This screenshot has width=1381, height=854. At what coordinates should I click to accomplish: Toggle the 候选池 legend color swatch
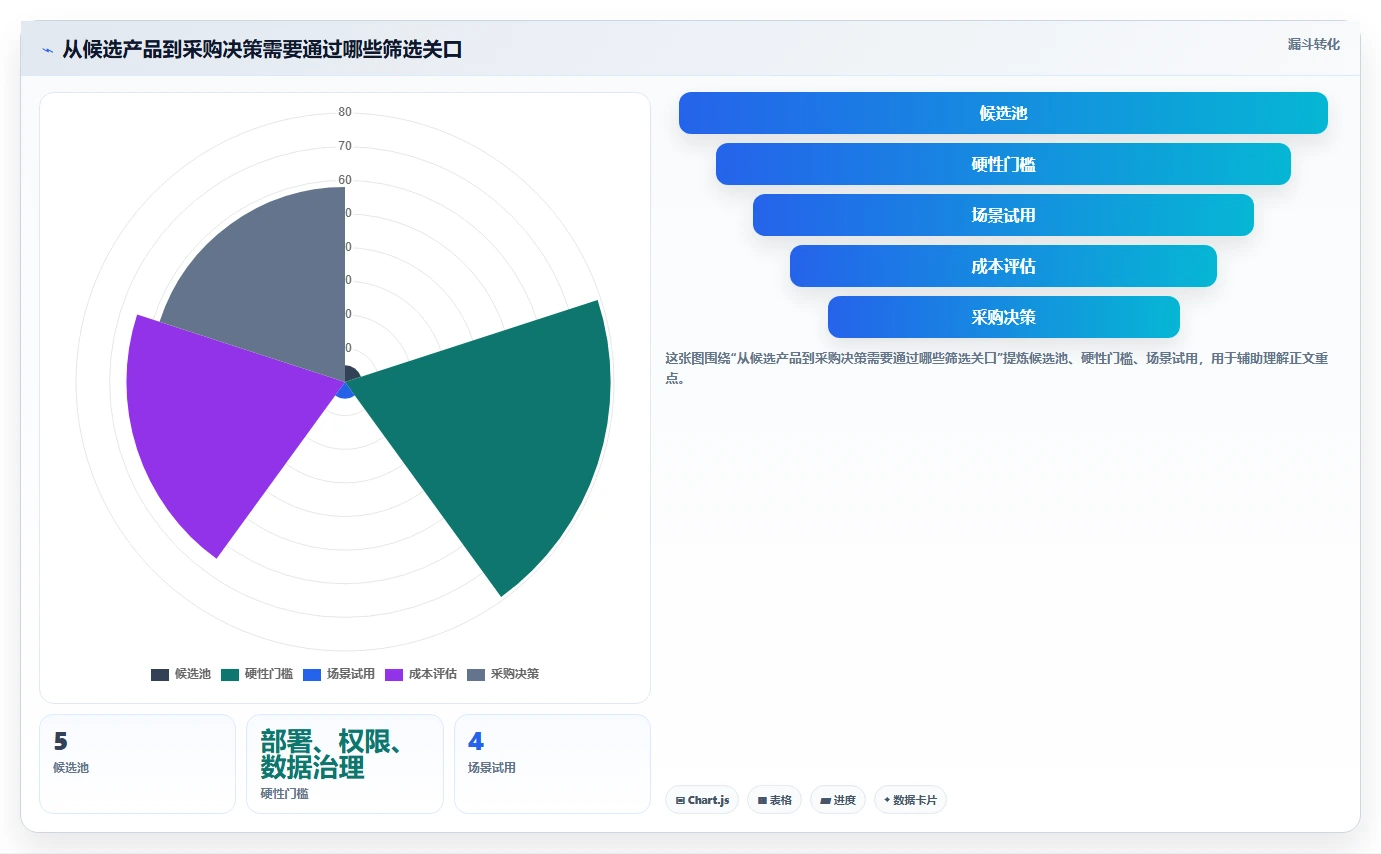pyautogui.click(x=160, y=674)
